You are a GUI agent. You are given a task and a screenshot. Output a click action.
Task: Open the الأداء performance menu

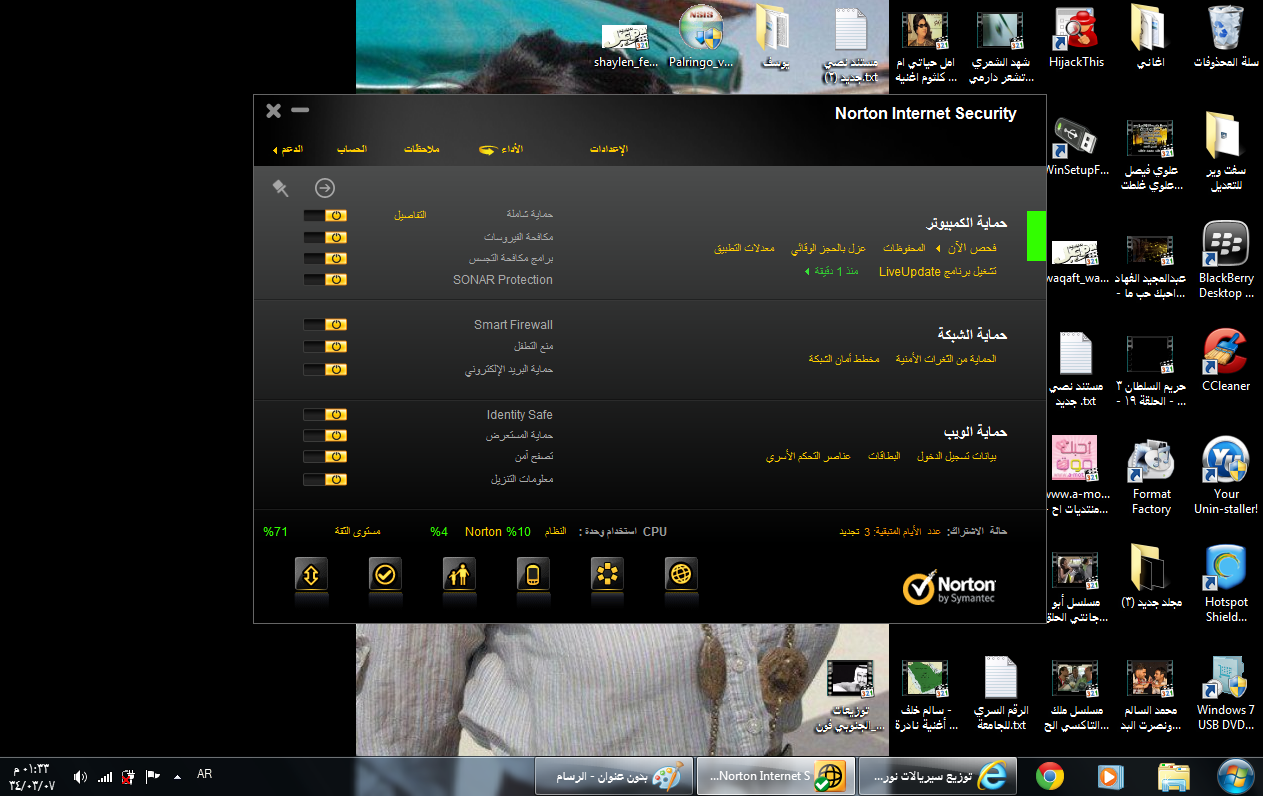pyautogui.click(x=511, y=149)
